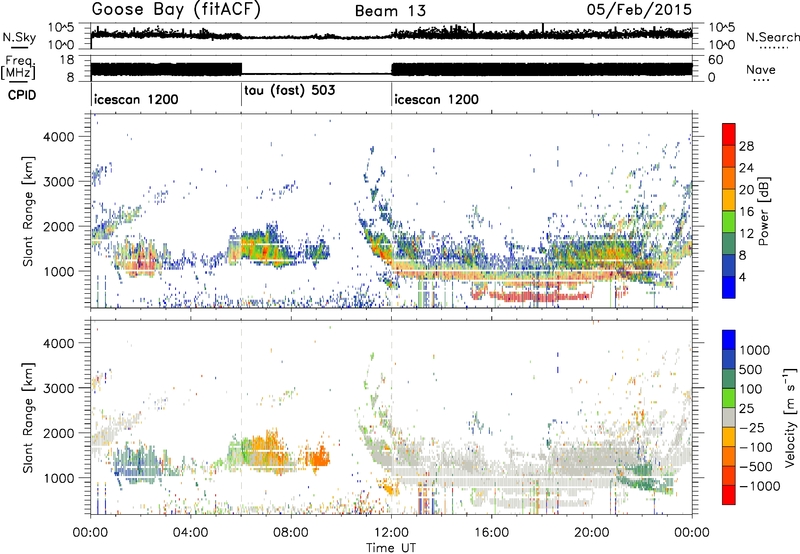Click the "20:00" time tick label
The image size is (800, 554).
click(591, 533)
